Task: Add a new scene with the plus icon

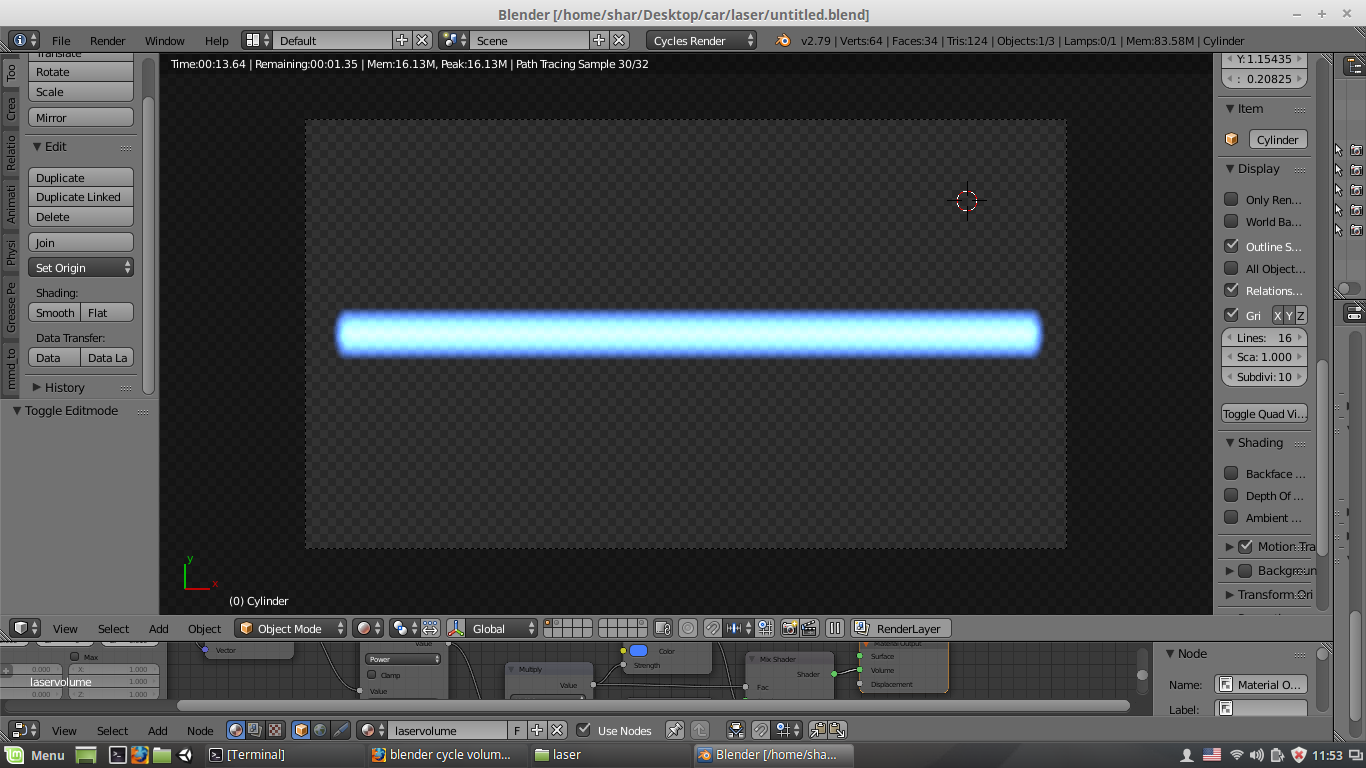Action: [599, 40]
